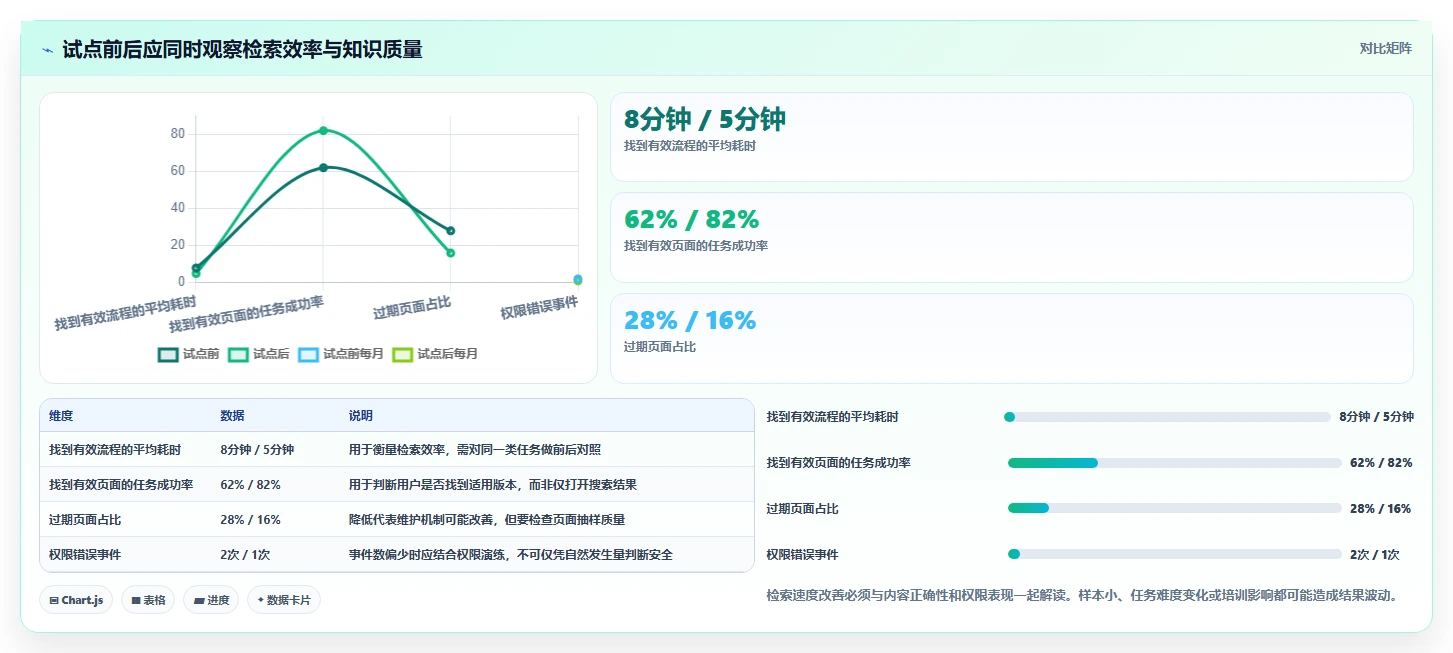The width and height of the screenshot is (1453, 653).
Task: Toggle the 试点前 dataset in chart legend
Action: (189, 354)
